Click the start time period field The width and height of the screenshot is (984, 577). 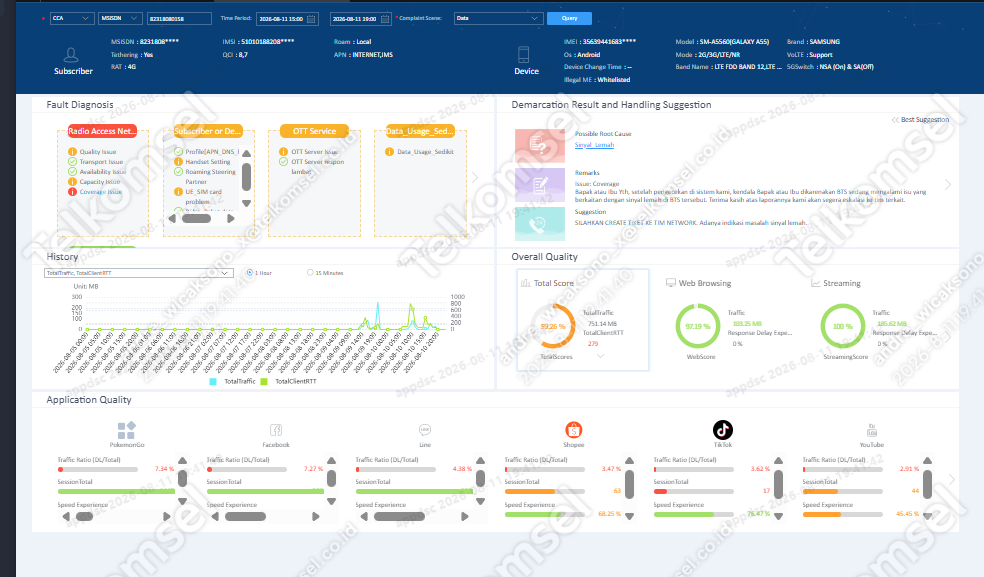coord(287,19)
